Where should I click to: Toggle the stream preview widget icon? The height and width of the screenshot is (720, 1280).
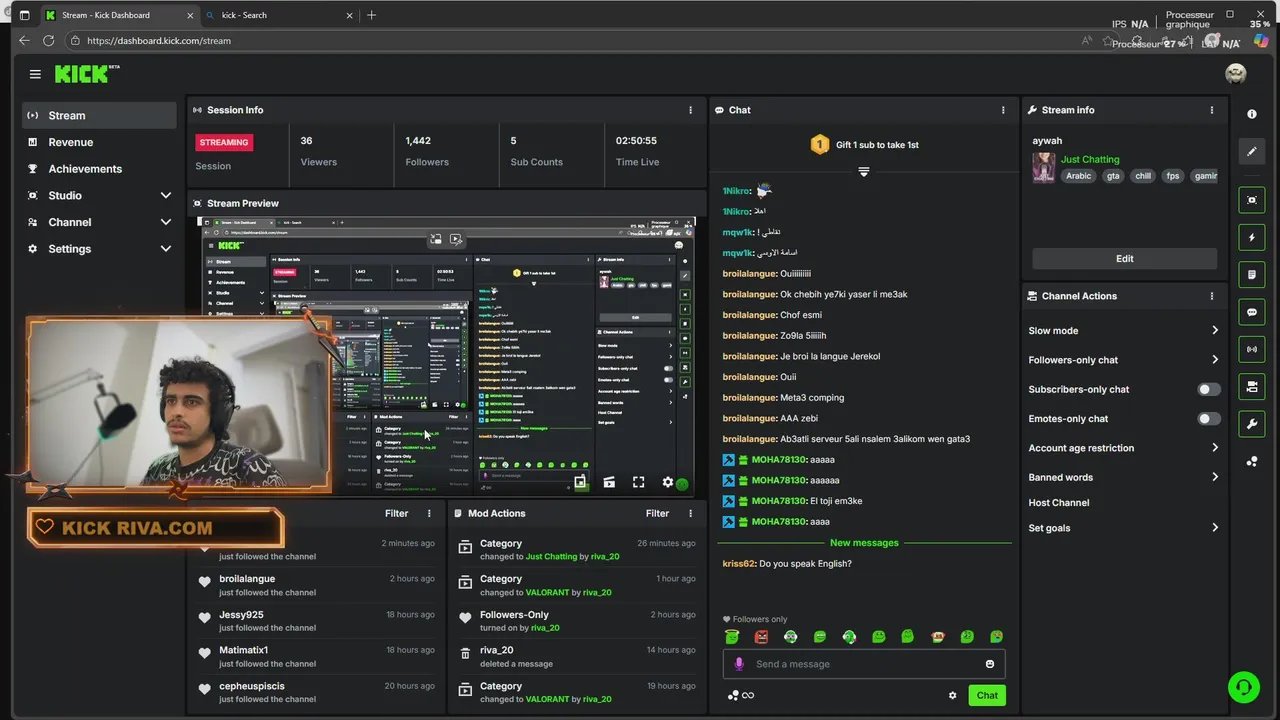[1252, 200]
